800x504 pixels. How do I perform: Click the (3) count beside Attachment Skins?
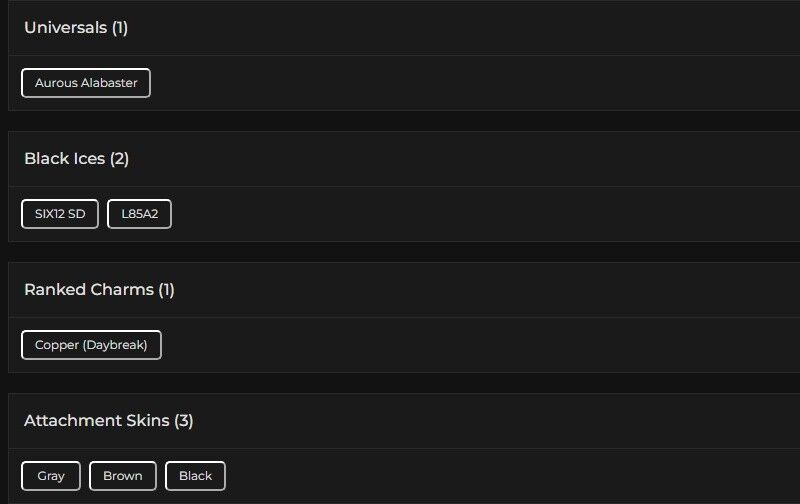(x=184, y=421)
